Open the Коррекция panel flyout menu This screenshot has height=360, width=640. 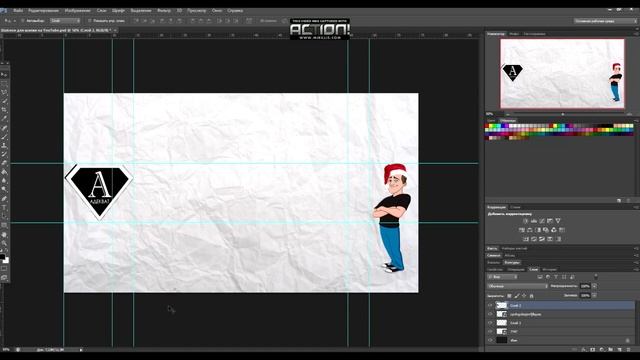point(636,207)
